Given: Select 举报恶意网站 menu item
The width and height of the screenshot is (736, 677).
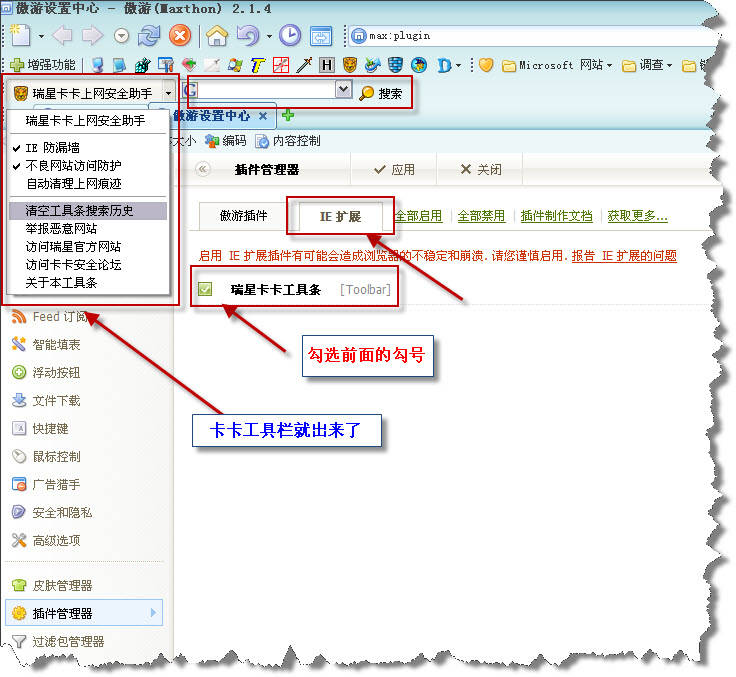Looking at the screenshot, I should 88,229.
